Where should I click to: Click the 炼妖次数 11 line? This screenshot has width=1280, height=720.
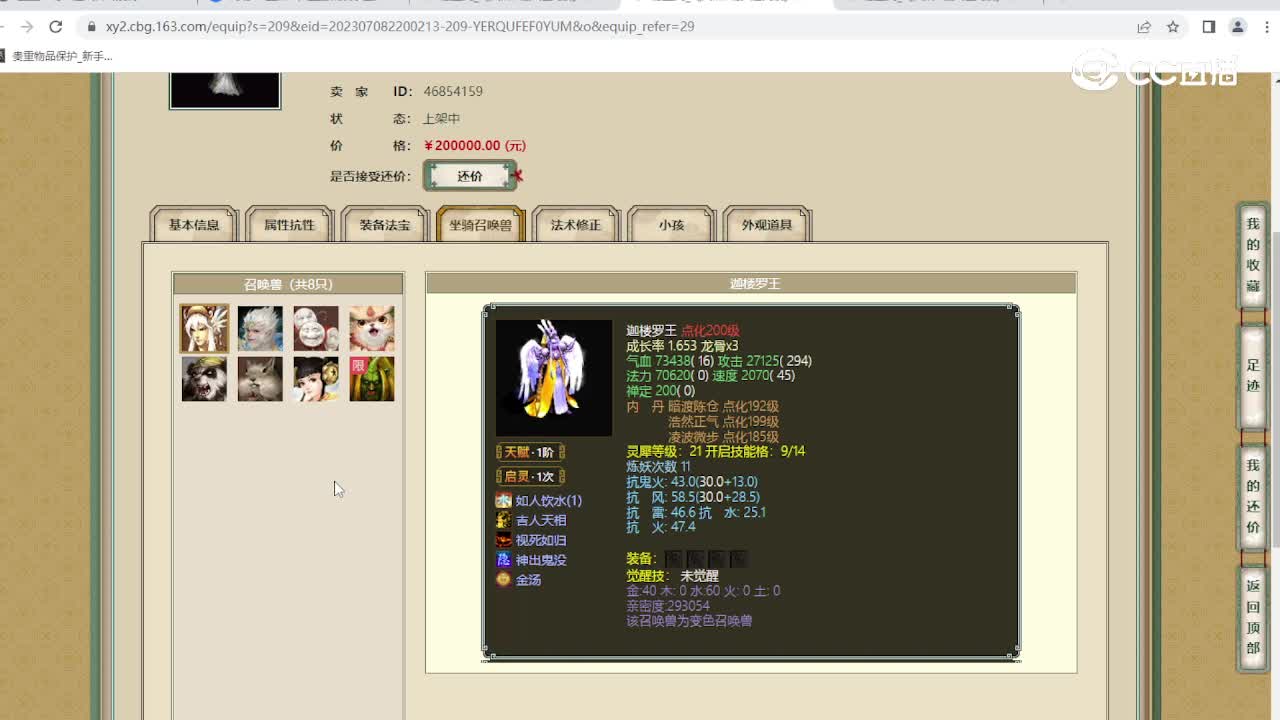click(x=658, y=467)
